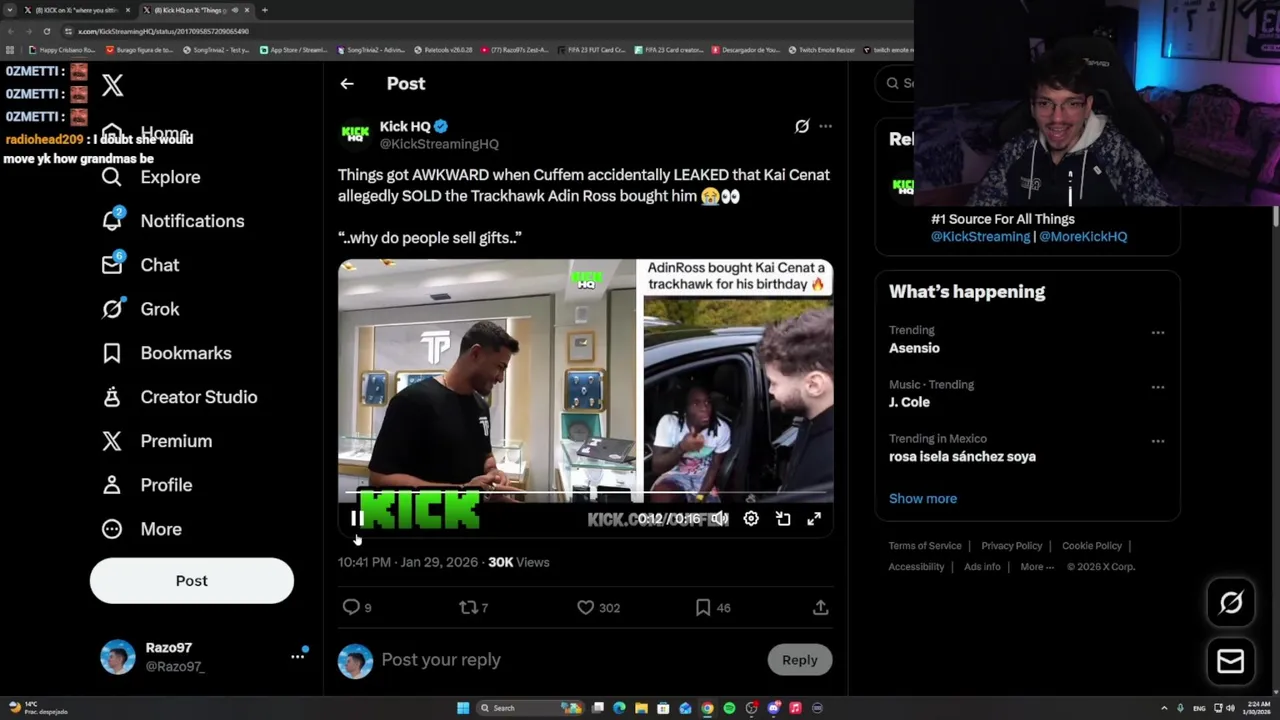
Task: Reload the browser page
Action: tap(46, 31)
